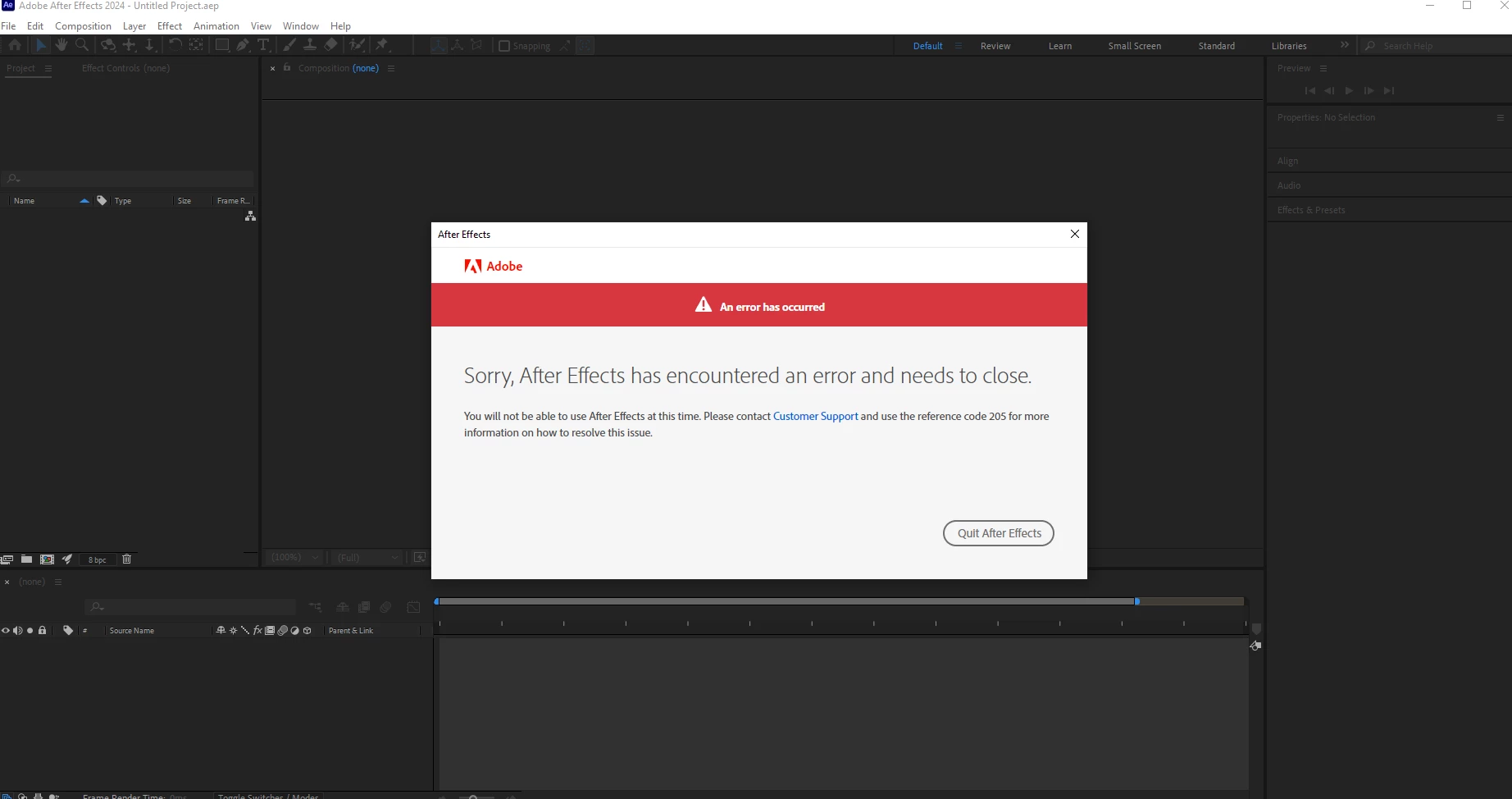Open the Preview panel menu
Viewport: 1512px width, 799px height.
(x=1323, y=69)
